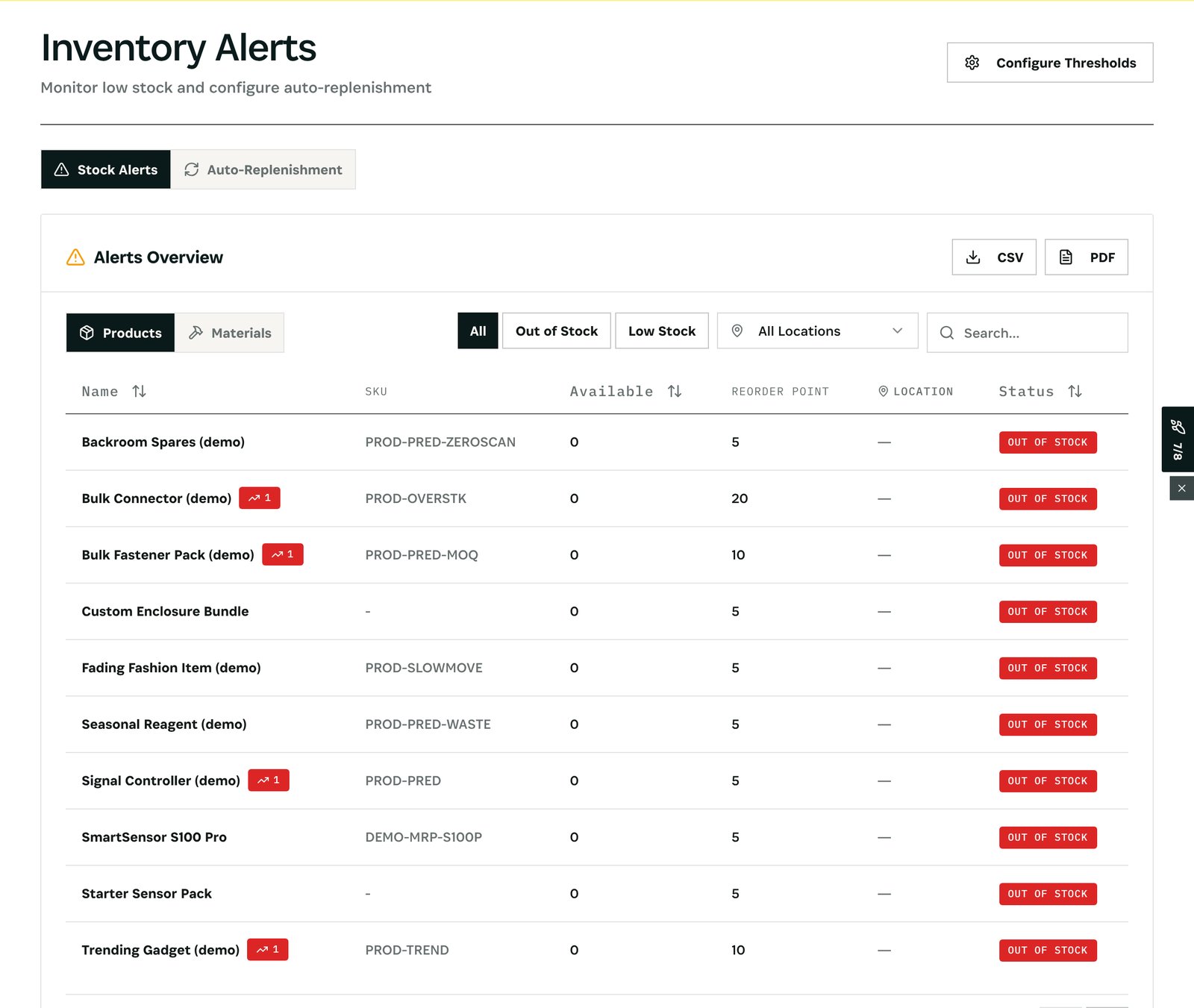Click the Location column header

[x=916, y=392]
